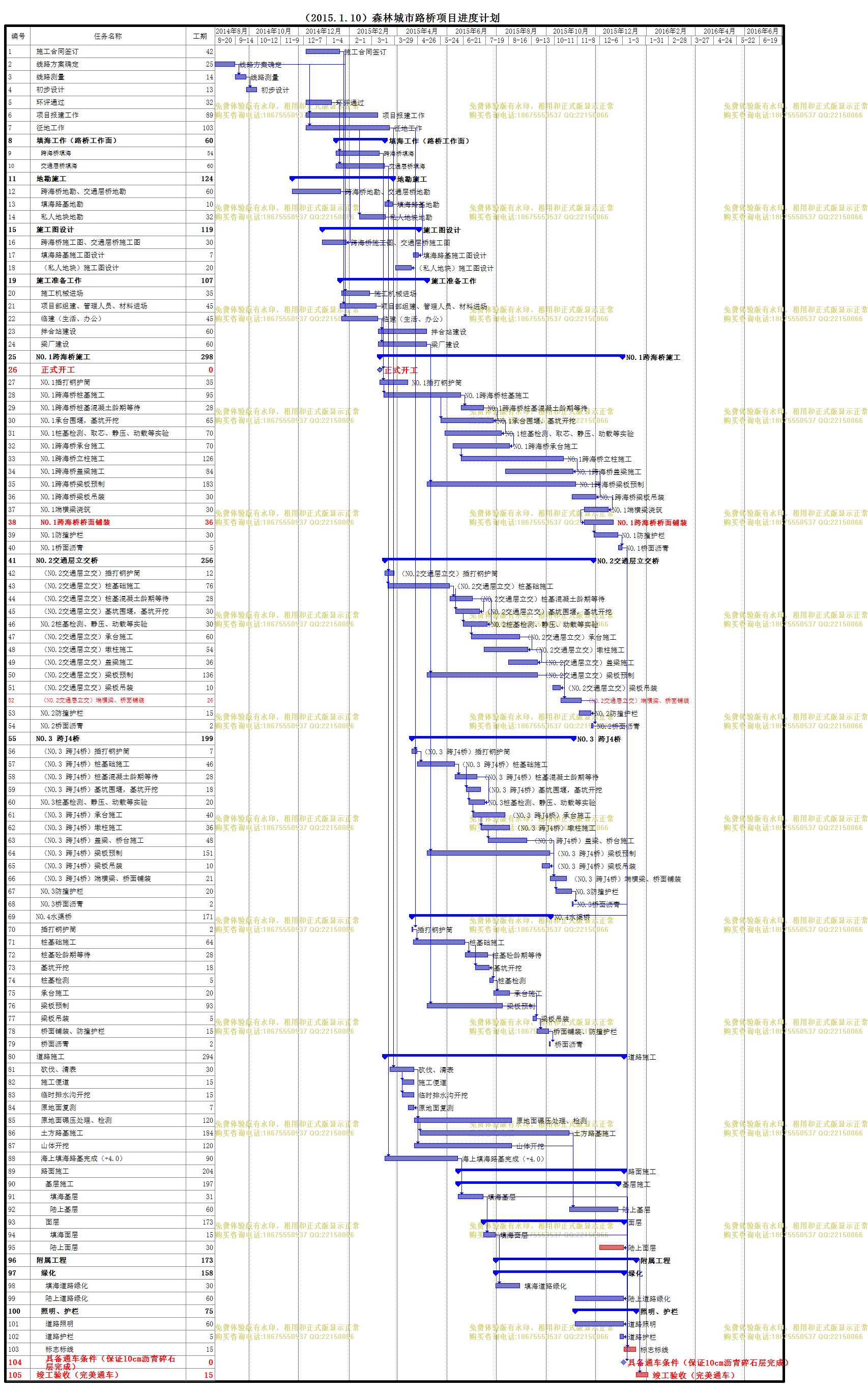Select task 初步设计 in the task name column
The height and width of the screenshot is (1391, 868).
(x=50, y=90)
